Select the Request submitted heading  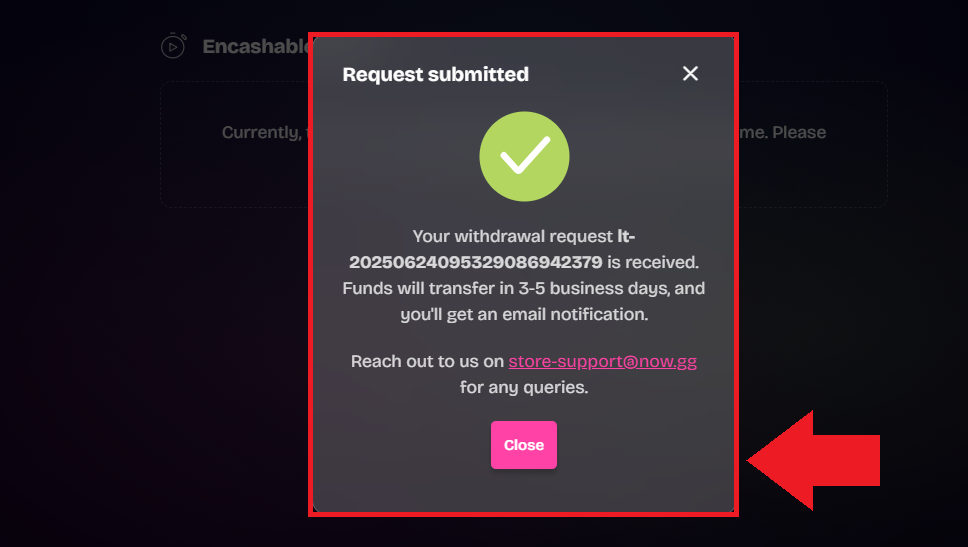(435, 74)
